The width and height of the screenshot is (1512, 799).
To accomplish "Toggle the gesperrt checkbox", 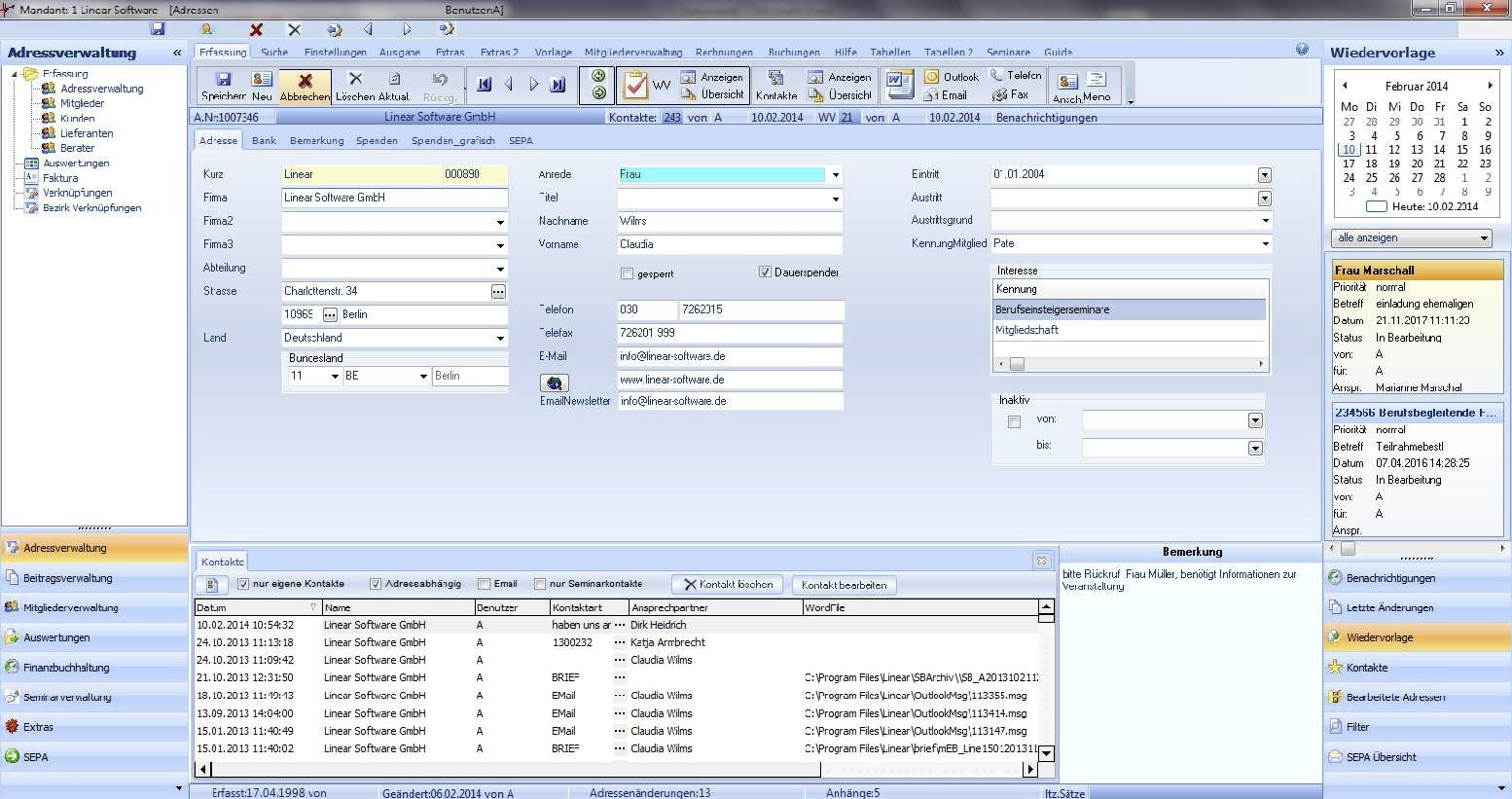I will click(x=627, y=273).
